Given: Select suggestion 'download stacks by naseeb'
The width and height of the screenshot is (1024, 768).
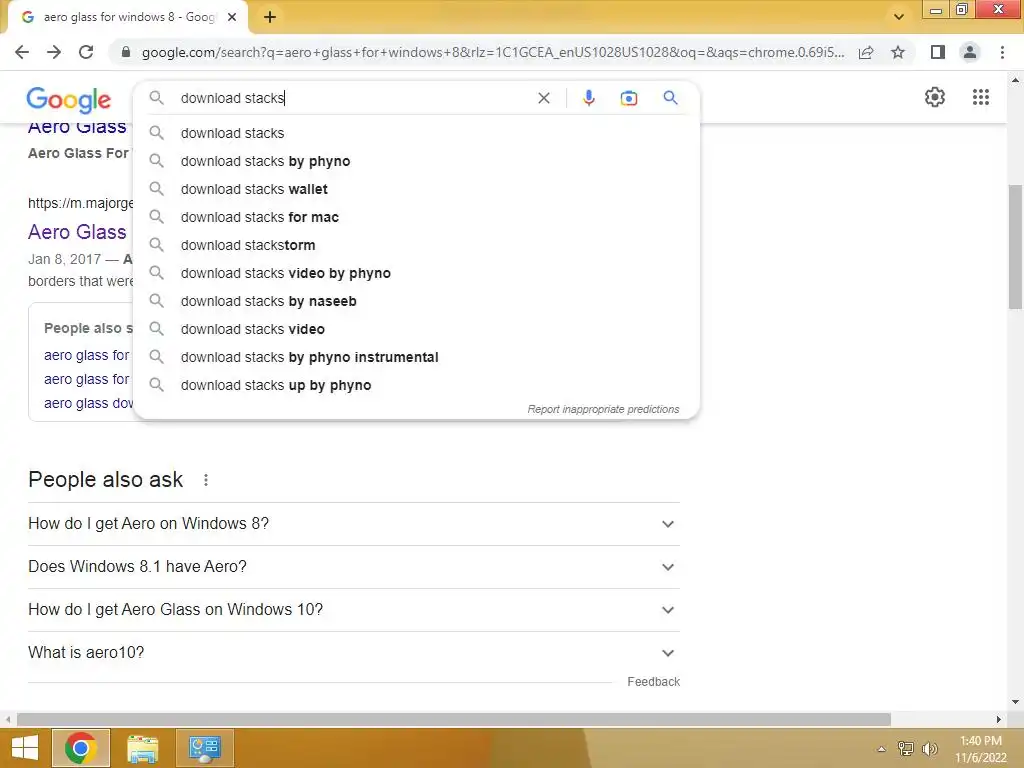Looking at the screenshot, I should coord(416,302).
